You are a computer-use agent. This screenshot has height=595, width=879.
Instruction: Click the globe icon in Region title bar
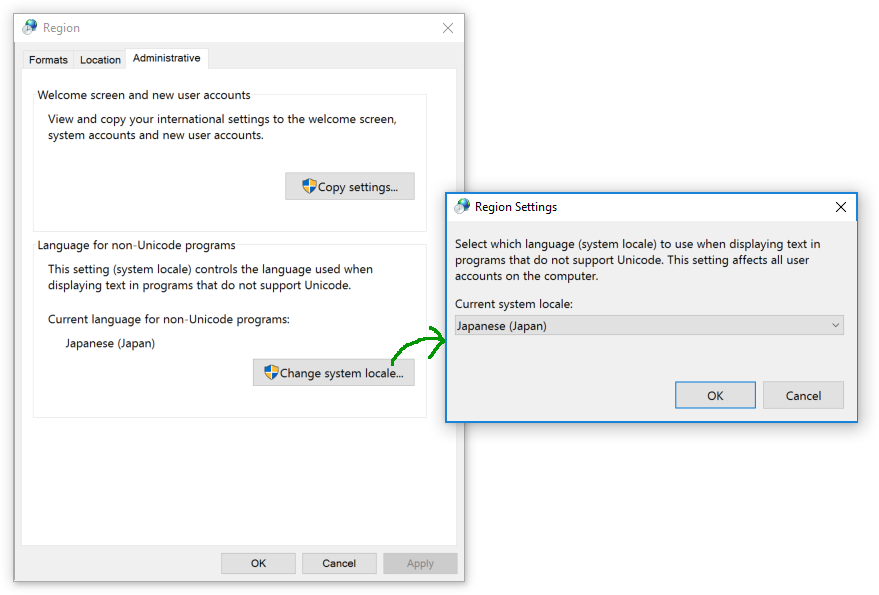[30, 28]
